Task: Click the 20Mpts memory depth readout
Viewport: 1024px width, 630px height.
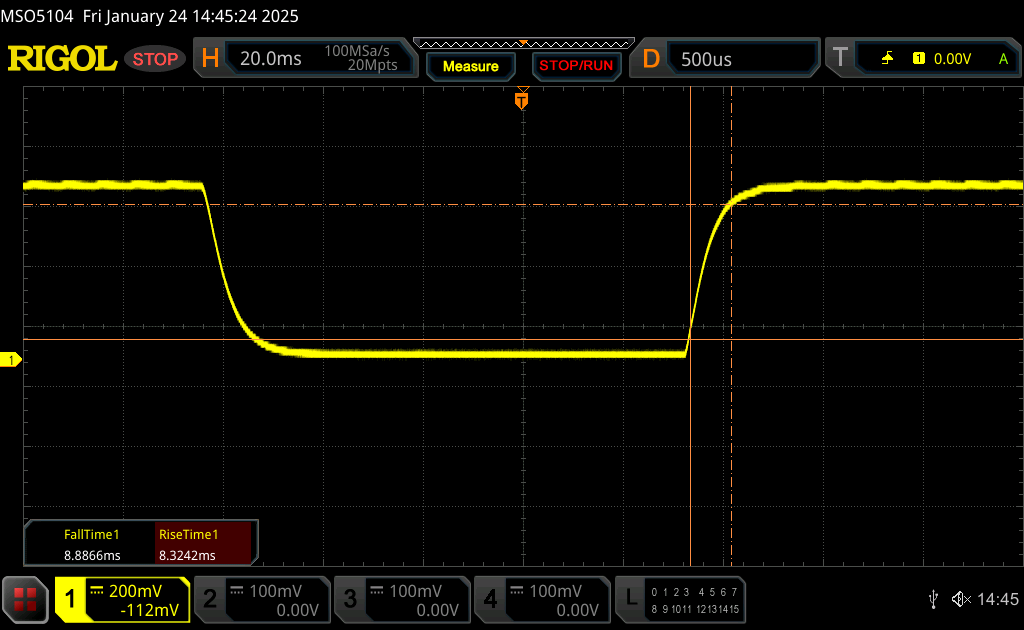Action: [x=372, y=65]
